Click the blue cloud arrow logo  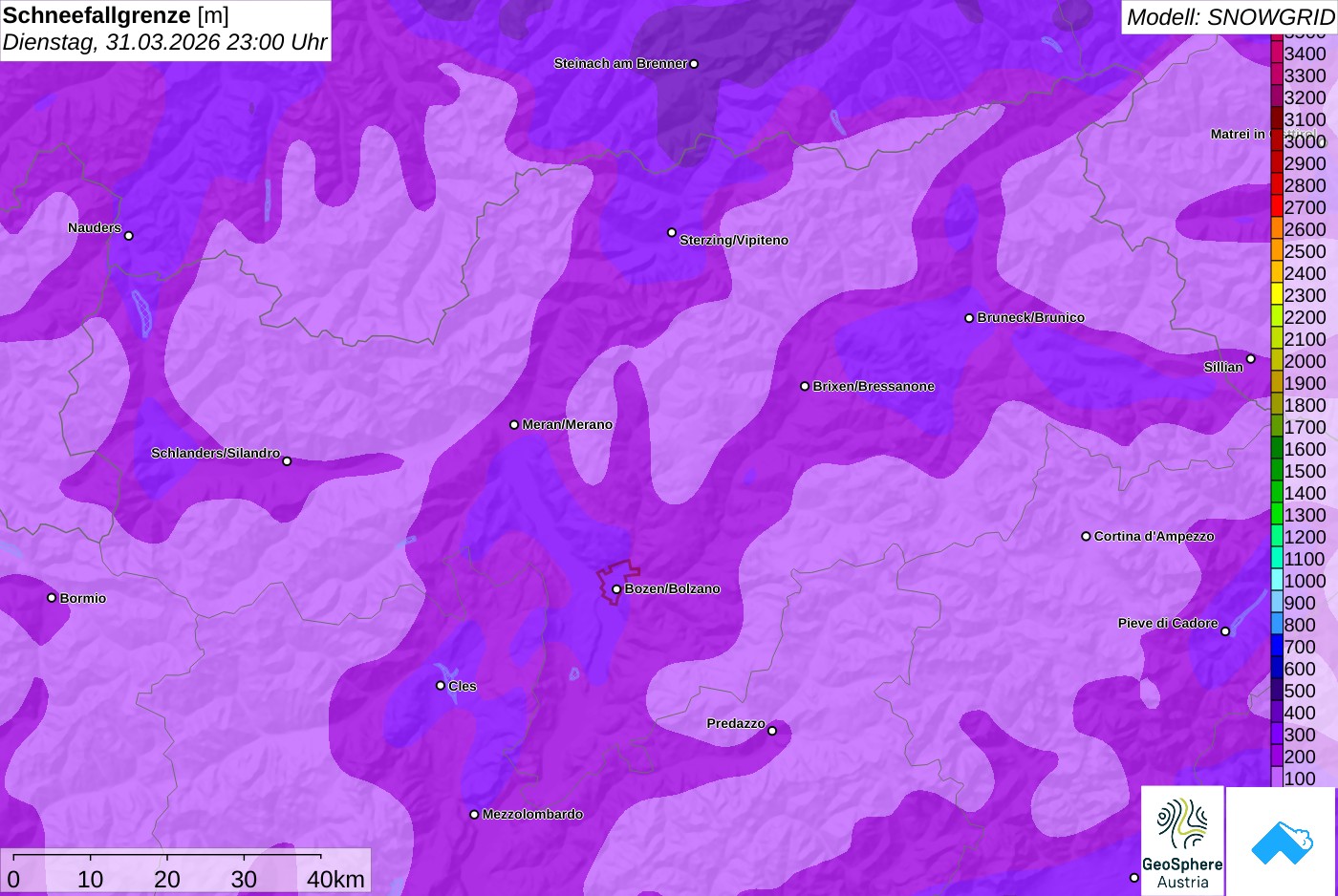(1281, 842)
